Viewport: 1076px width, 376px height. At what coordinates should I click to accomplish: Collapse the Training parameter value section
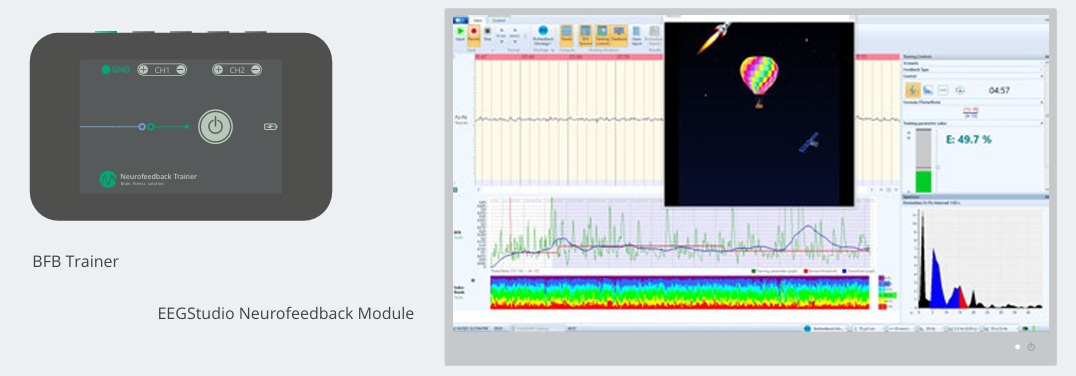click(973, 123)
